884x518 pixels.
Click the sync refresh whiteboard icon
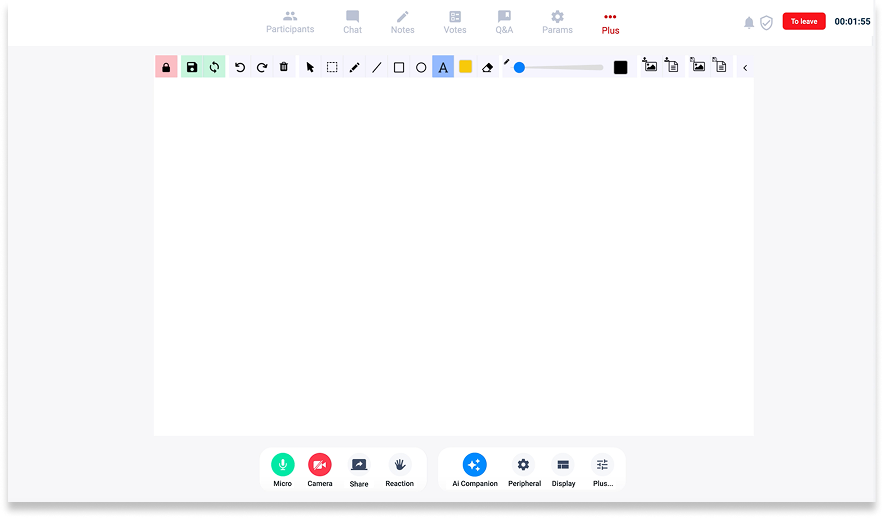pos(214,67)
